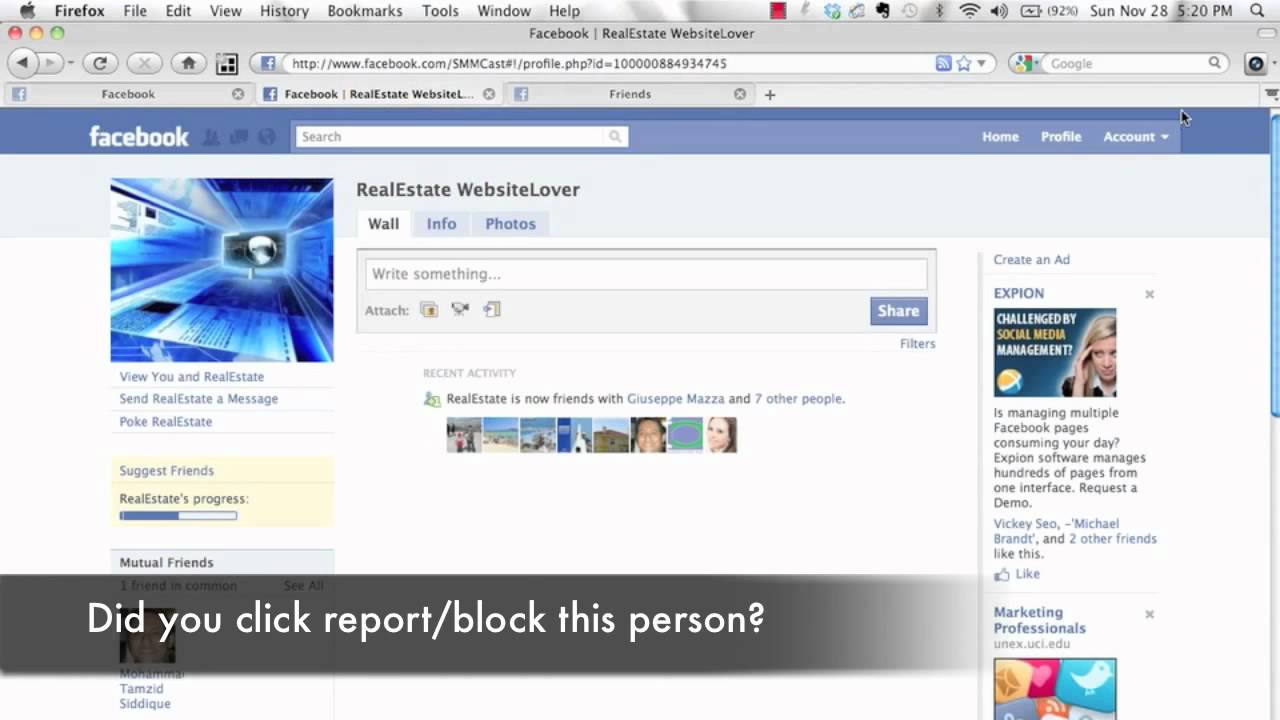1280x720 pixels.
Task: Dismiss the Marketing Professionals ad
Action: 1150,614
